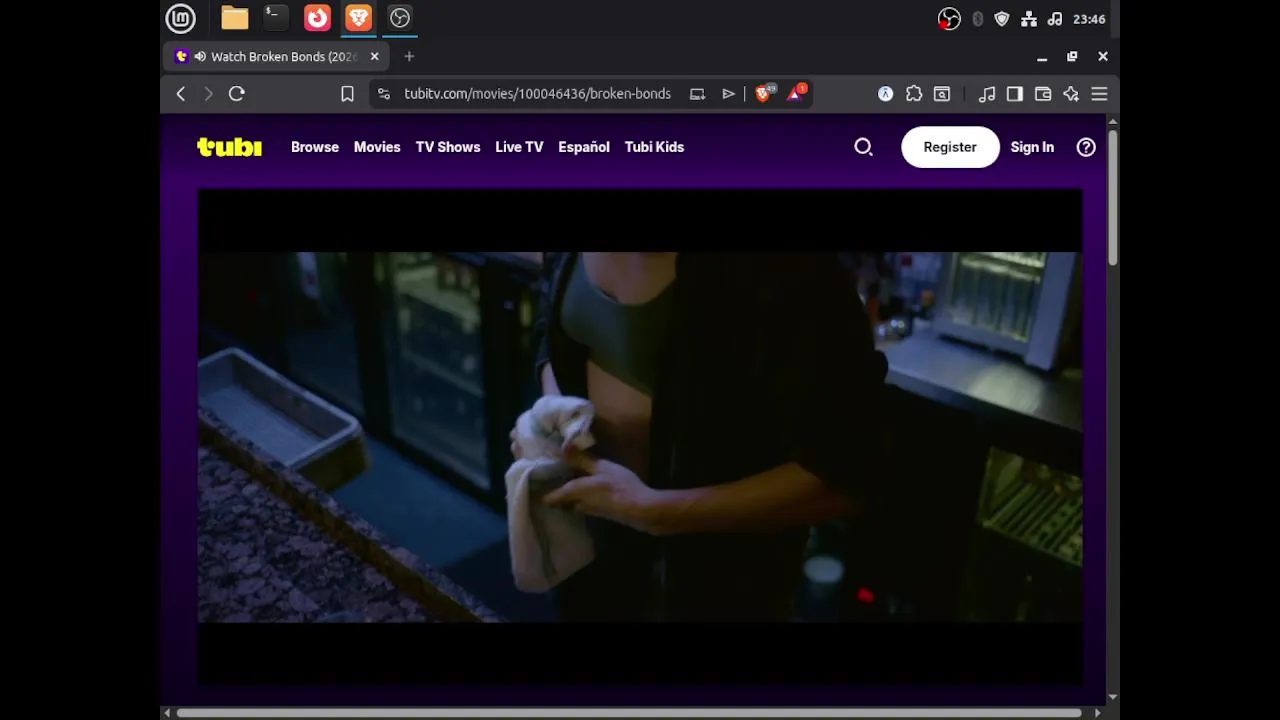The height and width of the screenshot is (720, 1280).
Task: Go back to the previous page
Action: [x=181, y=94]
